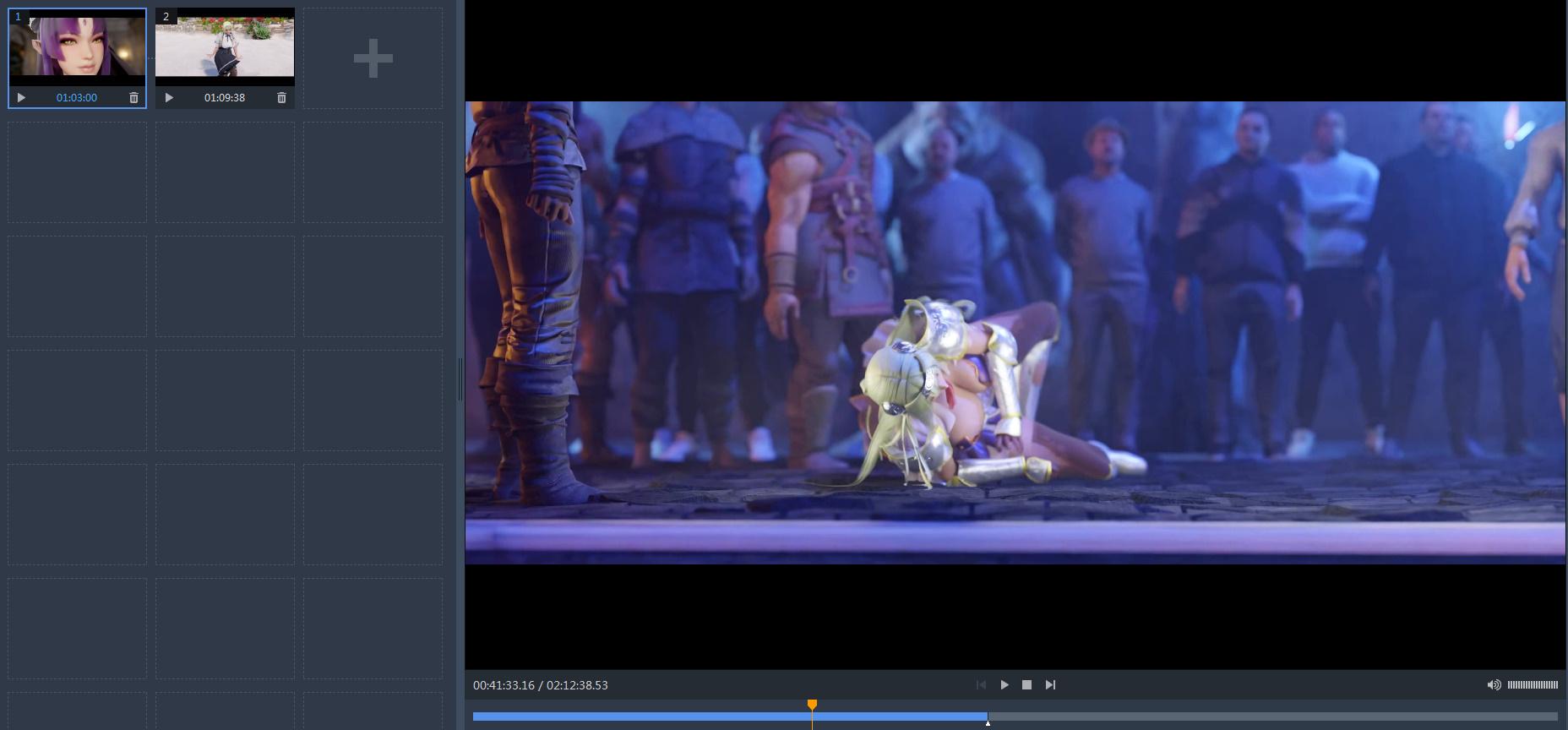
Task: Click the 01:09:38 duration of clip 2
Action: 225,98
